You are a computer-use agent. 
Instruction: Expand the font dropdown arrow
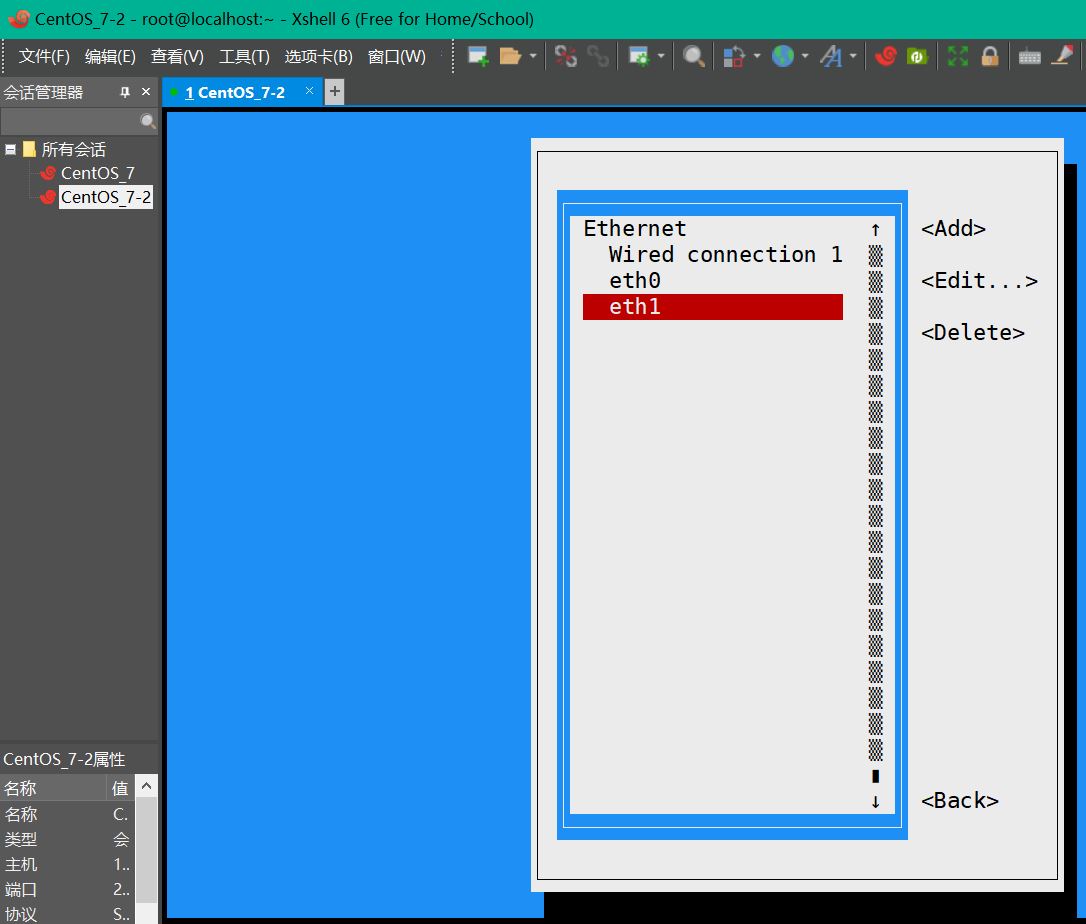point(853,55)
